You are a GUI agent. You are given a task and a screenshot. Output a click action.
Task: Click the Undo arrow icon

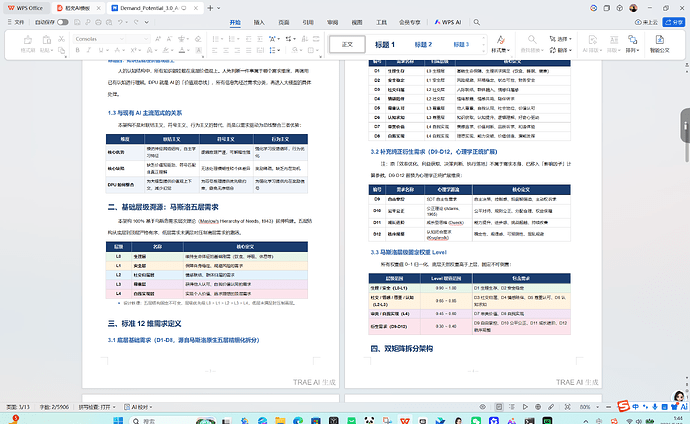[x=121, y=22]
